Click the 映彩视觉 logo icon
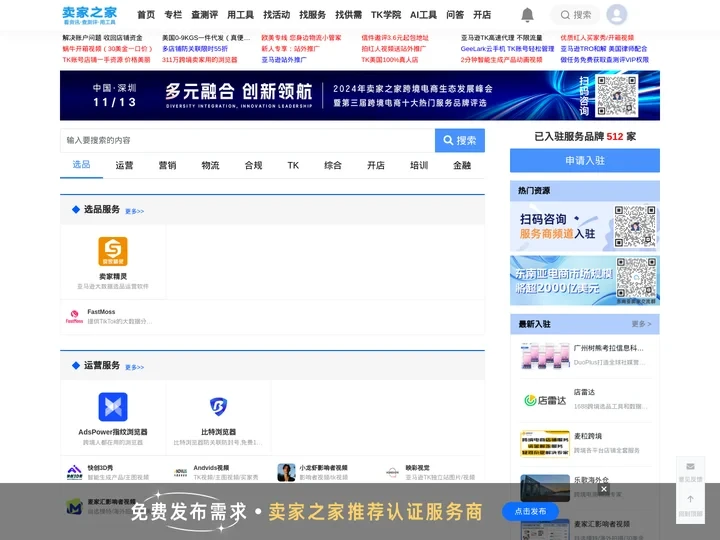Viewport: 720px width, 540px height. pos(392,472)
